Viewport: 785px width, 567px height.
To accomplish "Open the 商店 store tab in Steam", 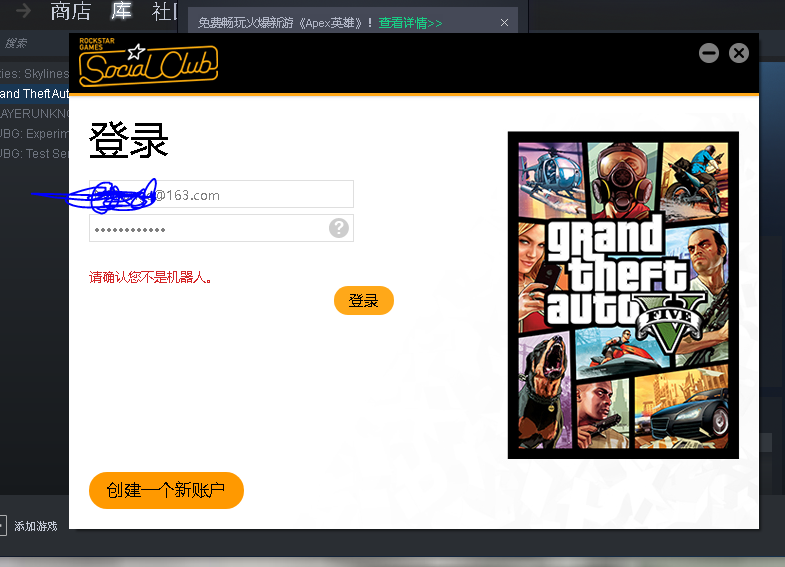I will (71, 11).
